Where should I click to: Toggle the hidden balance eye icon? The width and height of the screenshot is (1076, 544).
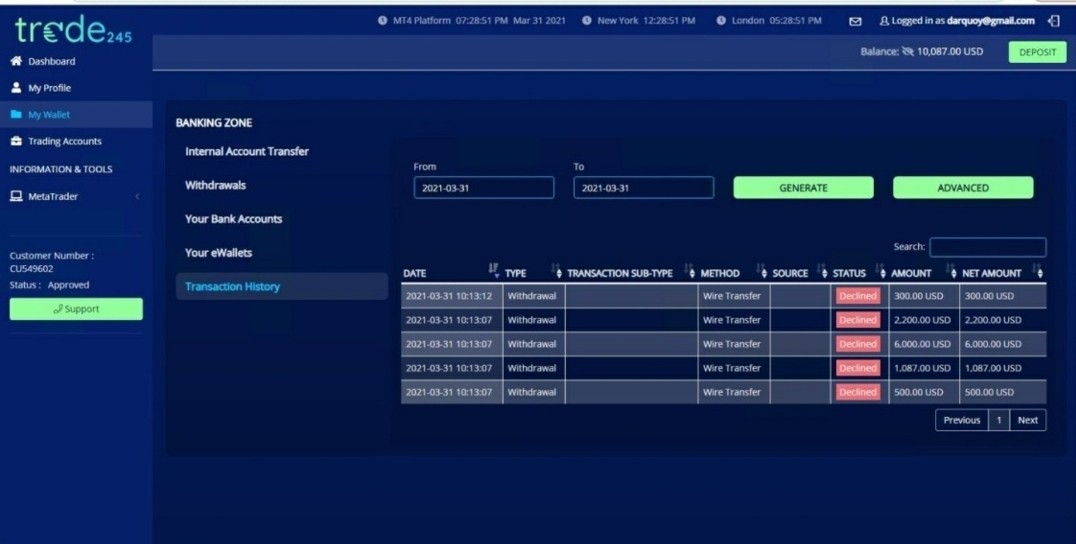908,51
